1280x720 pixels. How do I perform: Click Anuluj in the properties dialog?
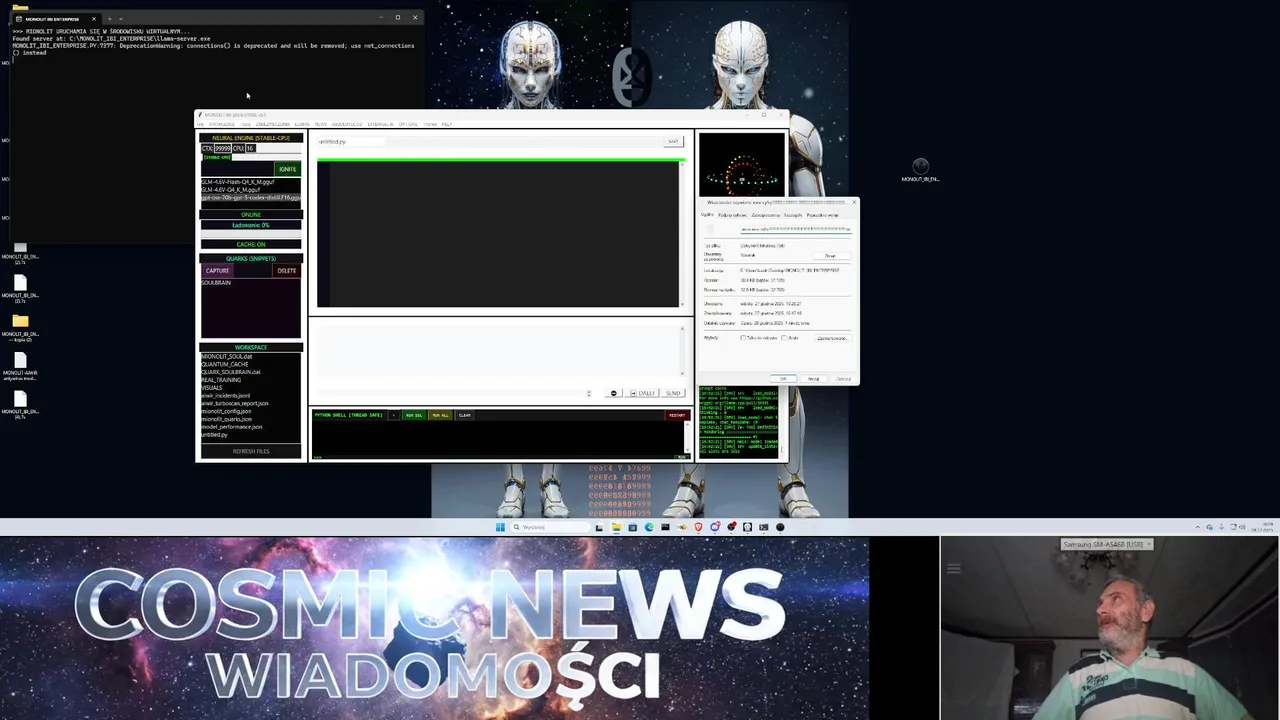pos(813,379)
